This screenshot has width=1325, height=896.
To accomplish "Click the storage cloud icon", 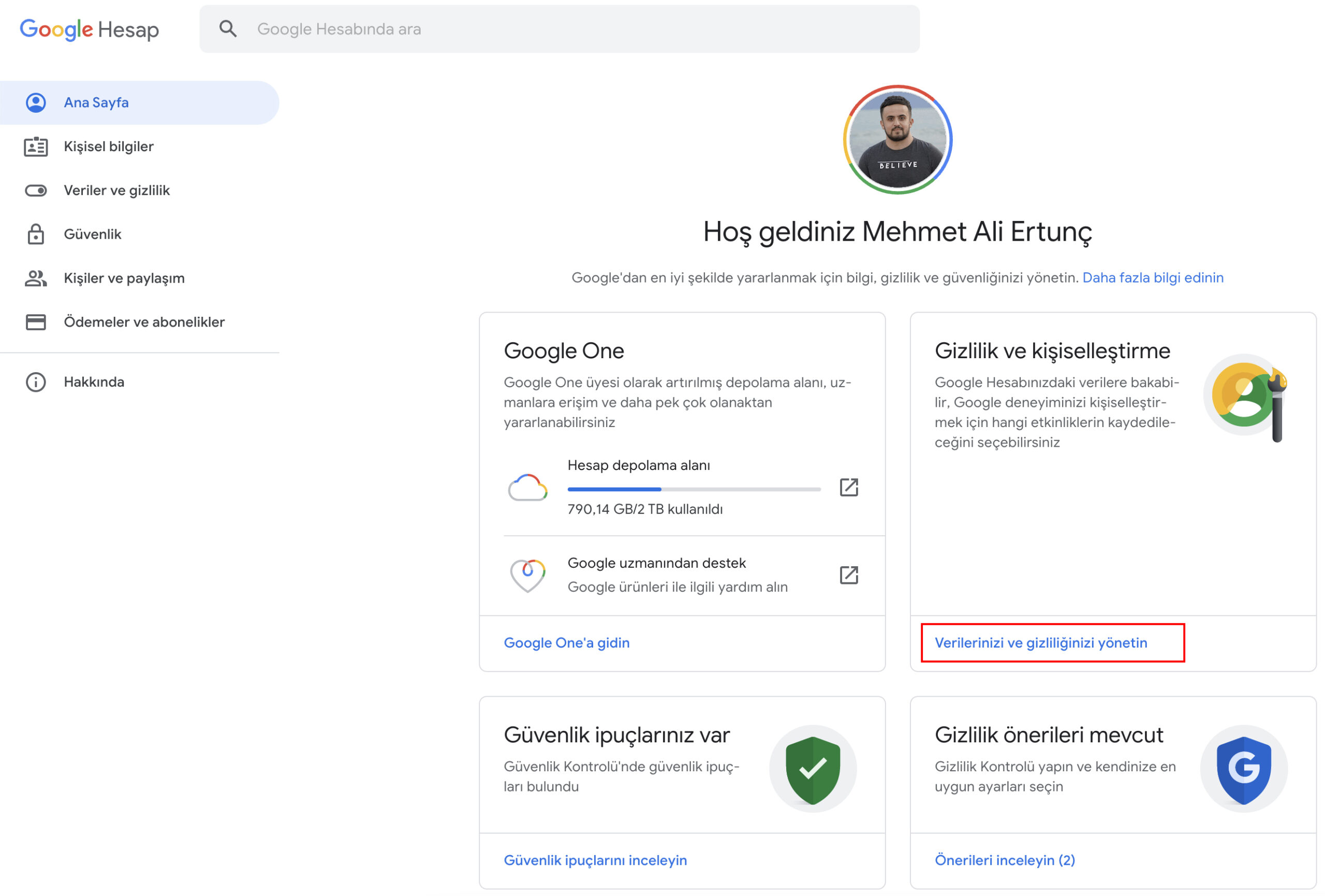I will tap(527, 487).
